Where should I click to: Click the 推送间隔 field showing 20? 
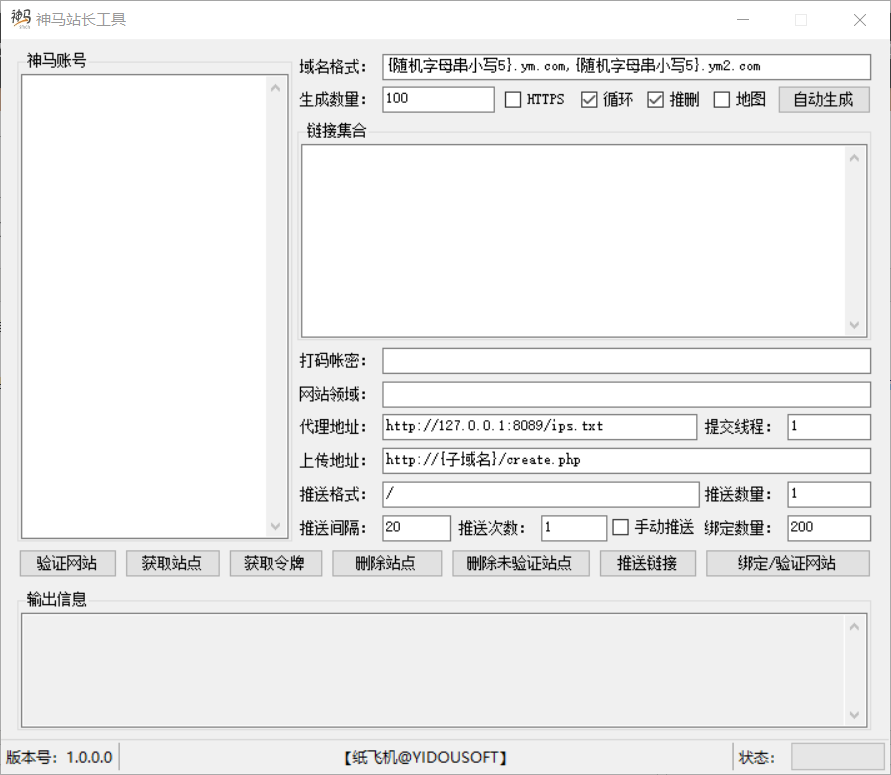pyautogui.click(x=417, y=528)
